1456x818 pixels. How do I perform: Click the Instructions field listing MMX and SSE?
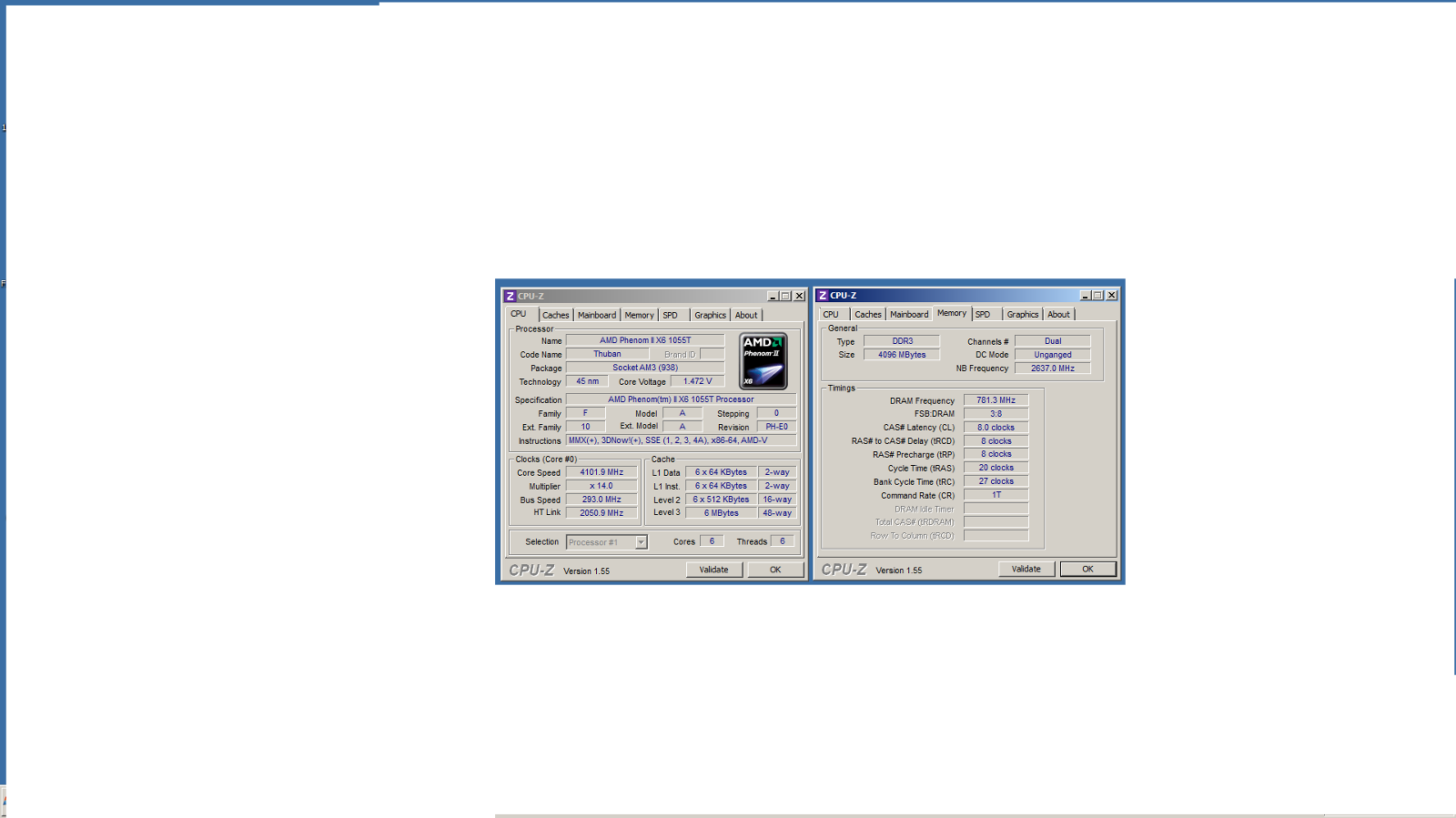(681, 440)
